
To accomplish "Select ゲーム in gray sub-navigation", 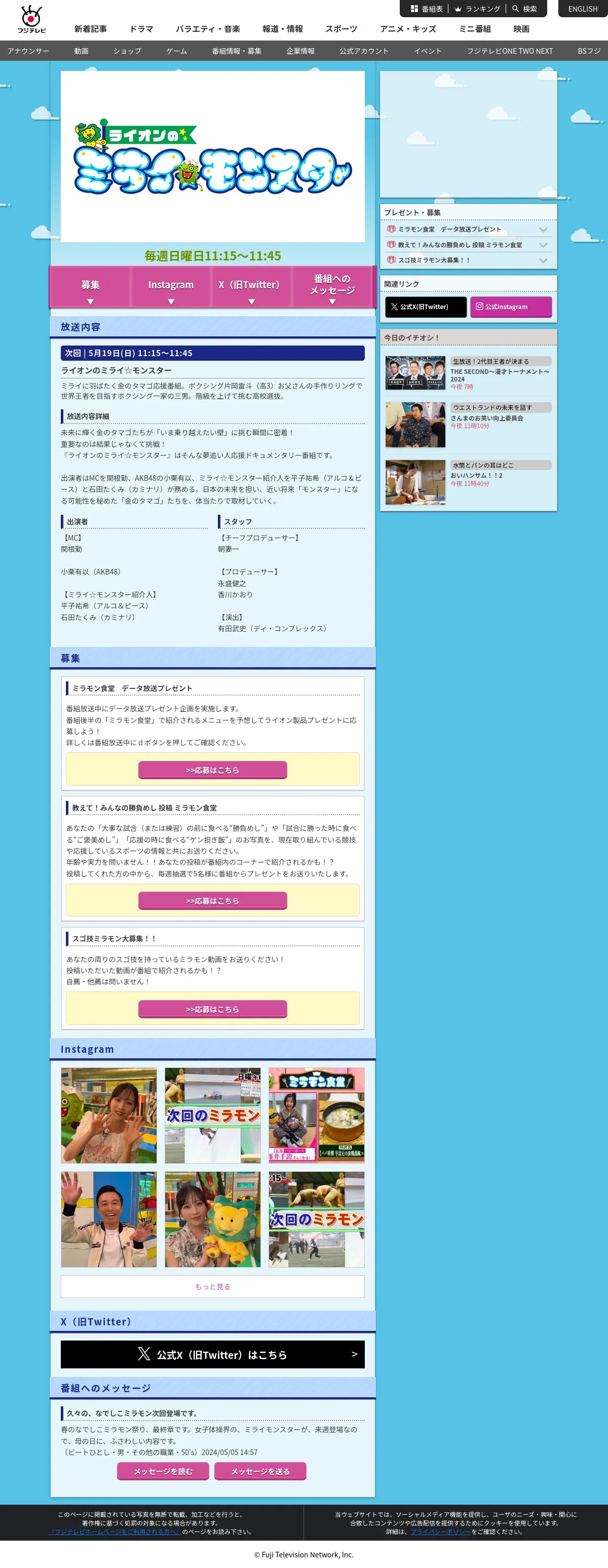I will [x=176, y=51].
